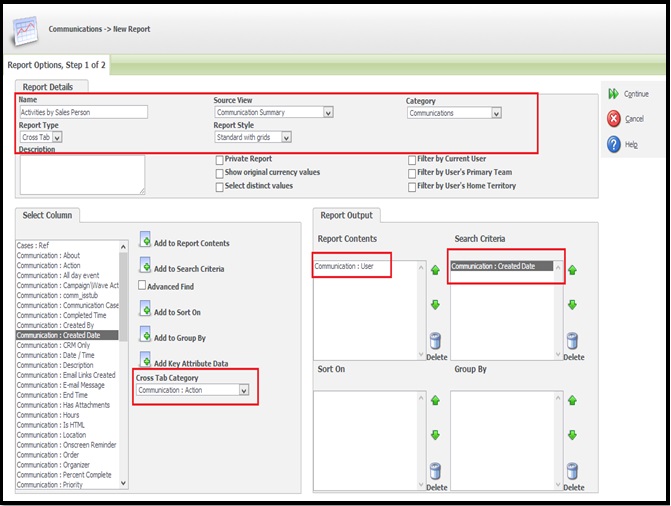Click the Add to Search Criteria icon
Screen dimensions: 671x506
click(x=145, y=267)
